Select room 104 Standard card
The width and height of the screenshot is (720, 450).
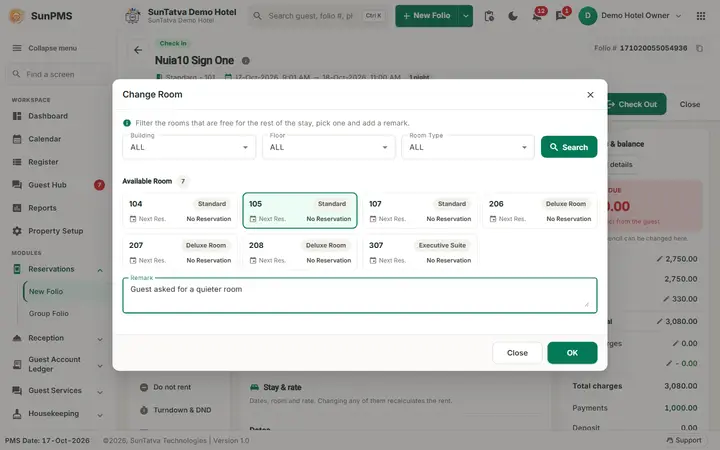click(x=180, y=211)
